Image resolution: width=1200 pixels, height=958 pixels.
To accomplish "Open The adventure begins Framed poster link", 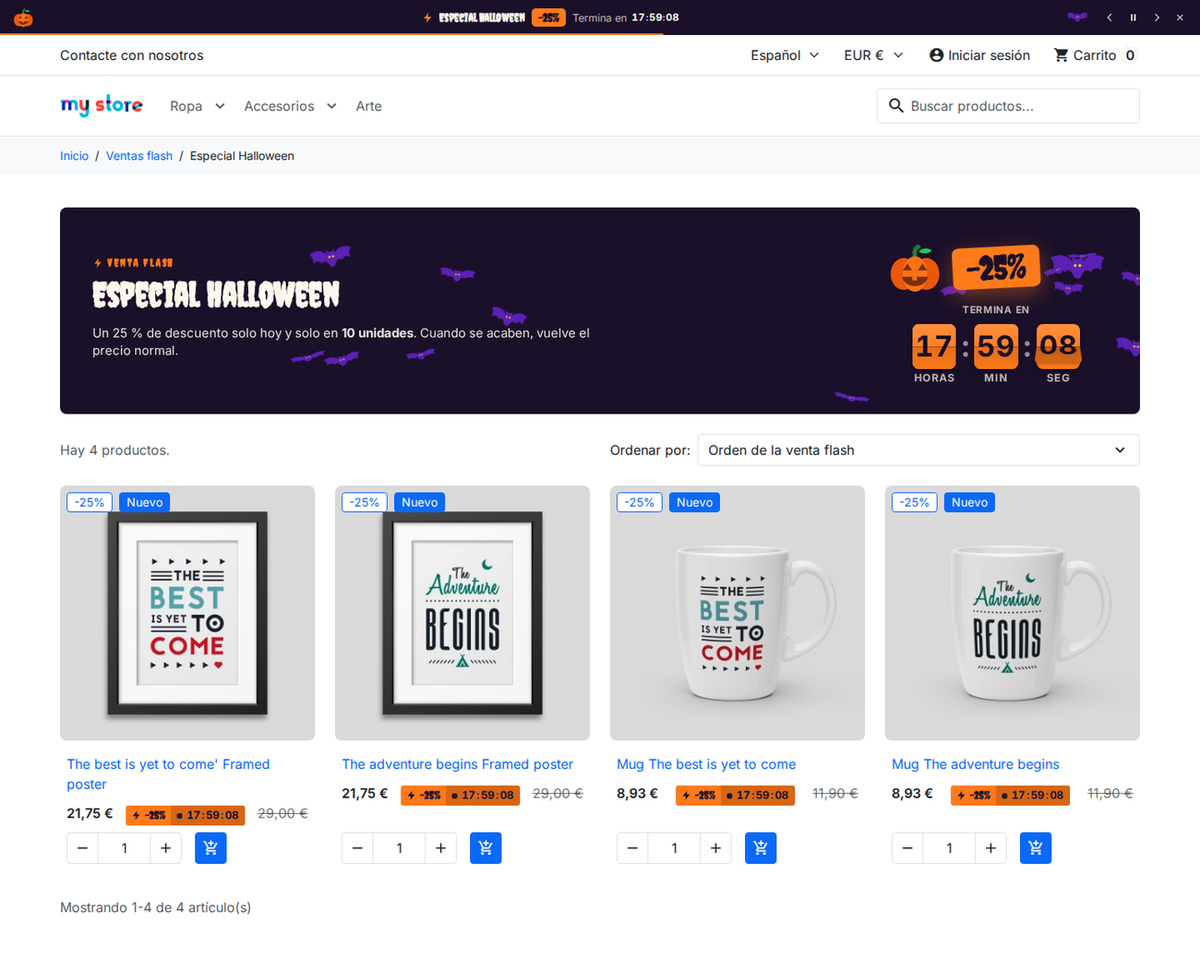I will 458,764.
